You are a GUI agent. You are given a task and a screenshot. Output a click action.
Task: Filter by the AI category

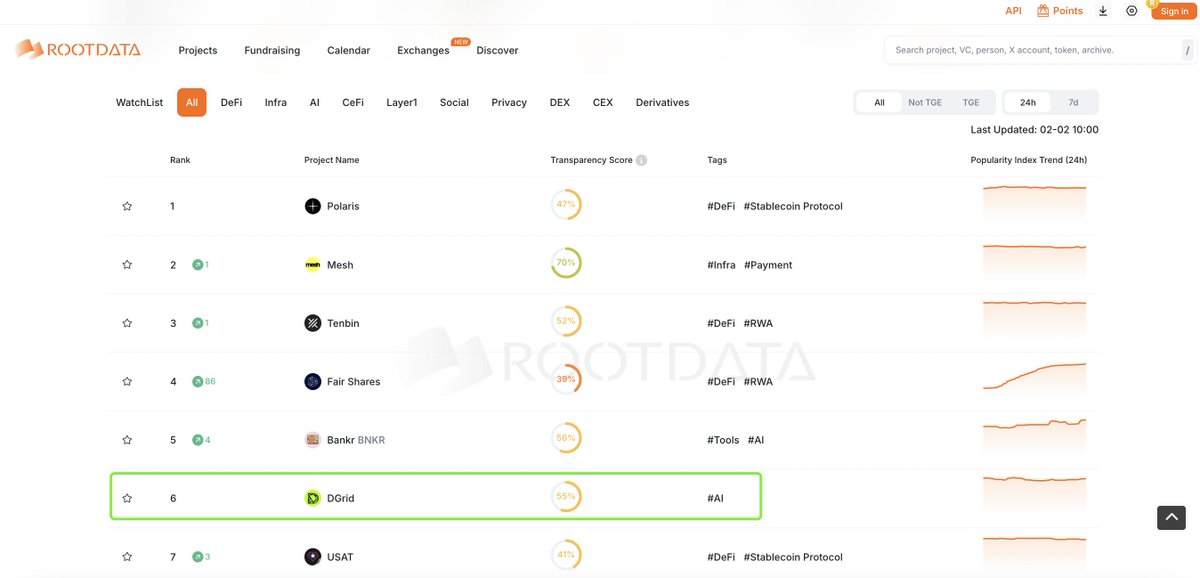[314, 102]
